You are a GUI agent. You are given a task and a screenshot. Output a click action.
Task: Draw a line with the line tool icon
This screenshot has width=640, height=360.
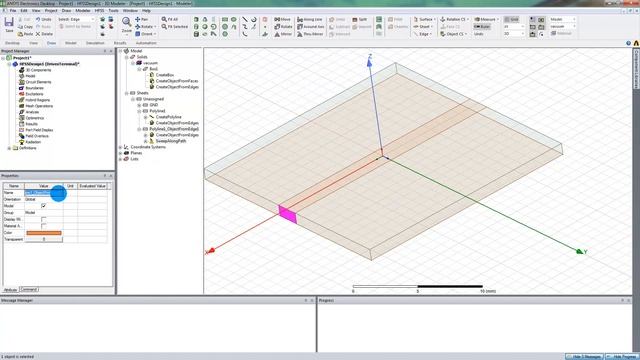pyautogui.click(x=244, y=19)
